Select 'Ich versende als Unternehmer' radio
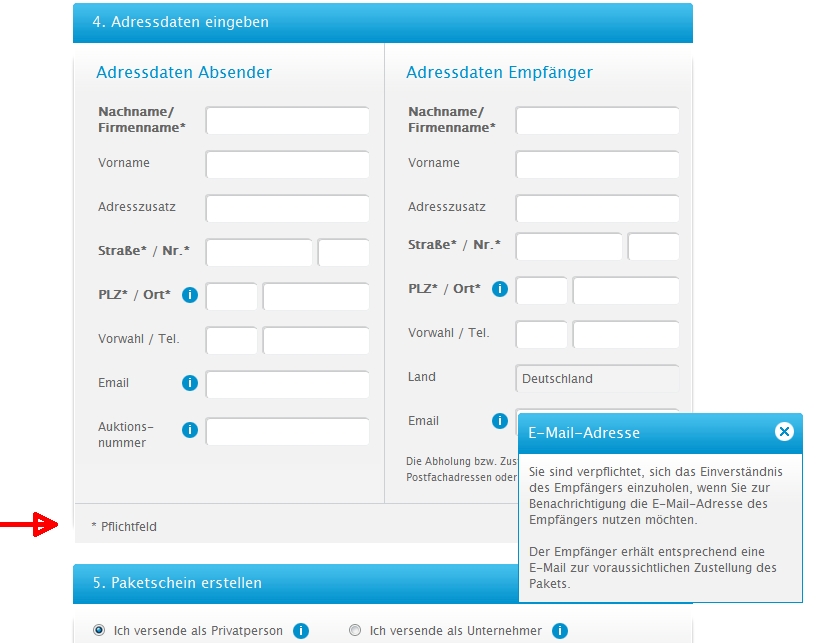Viewport: 816px width, 643px height. (355, 630)
